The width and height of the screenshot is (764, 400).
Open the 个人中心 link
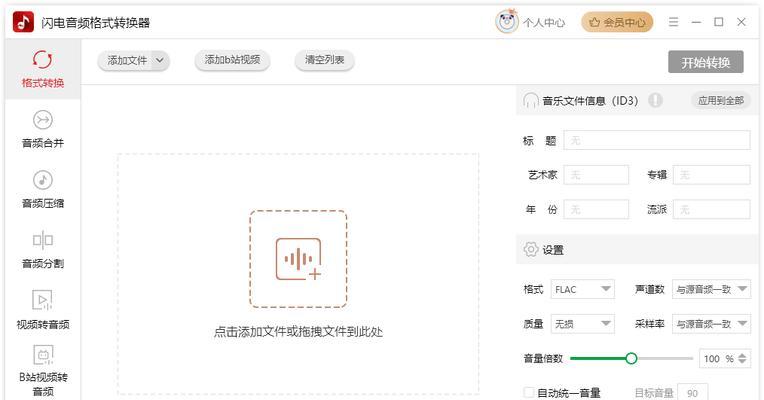[x=544, y=22]
